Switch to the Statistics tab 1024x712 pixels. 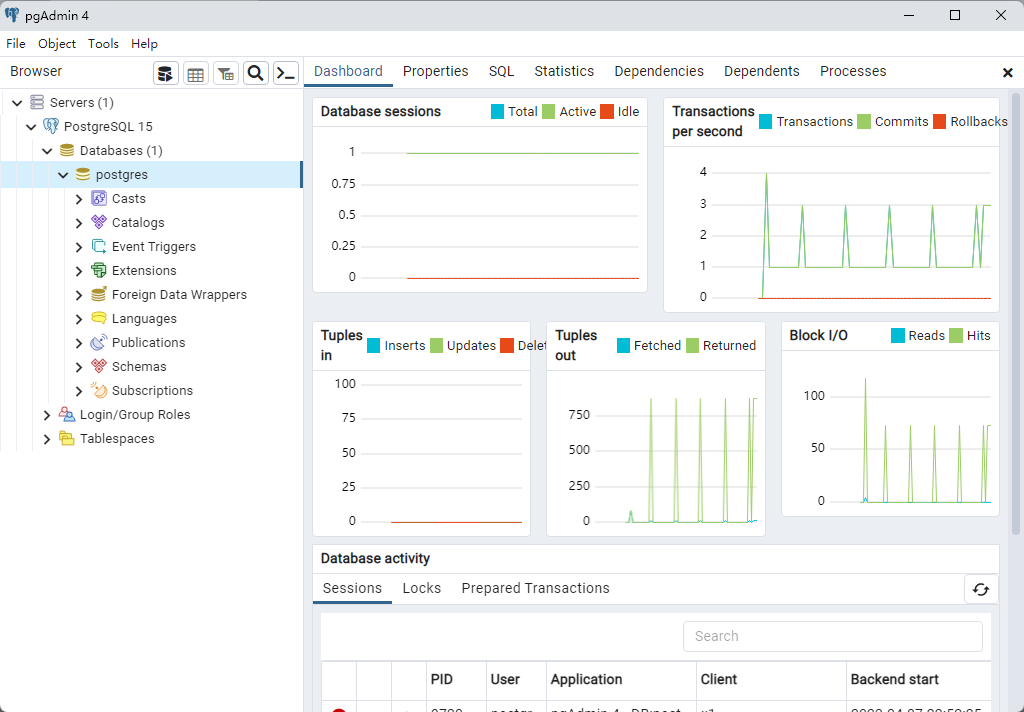pyautogui.click(x=564, y=71)
